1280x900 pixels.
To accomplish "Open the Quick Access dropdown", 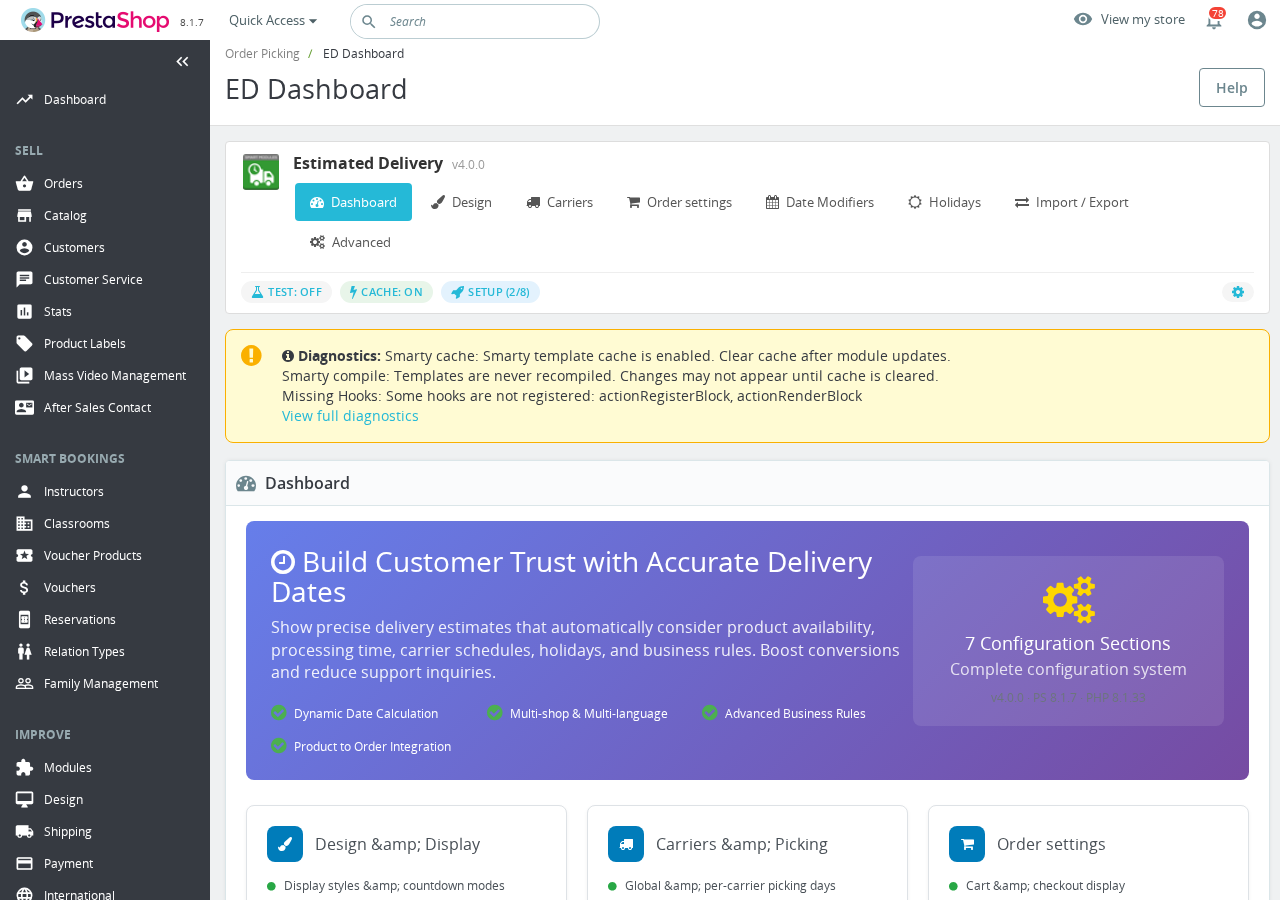I will point(273,20).
